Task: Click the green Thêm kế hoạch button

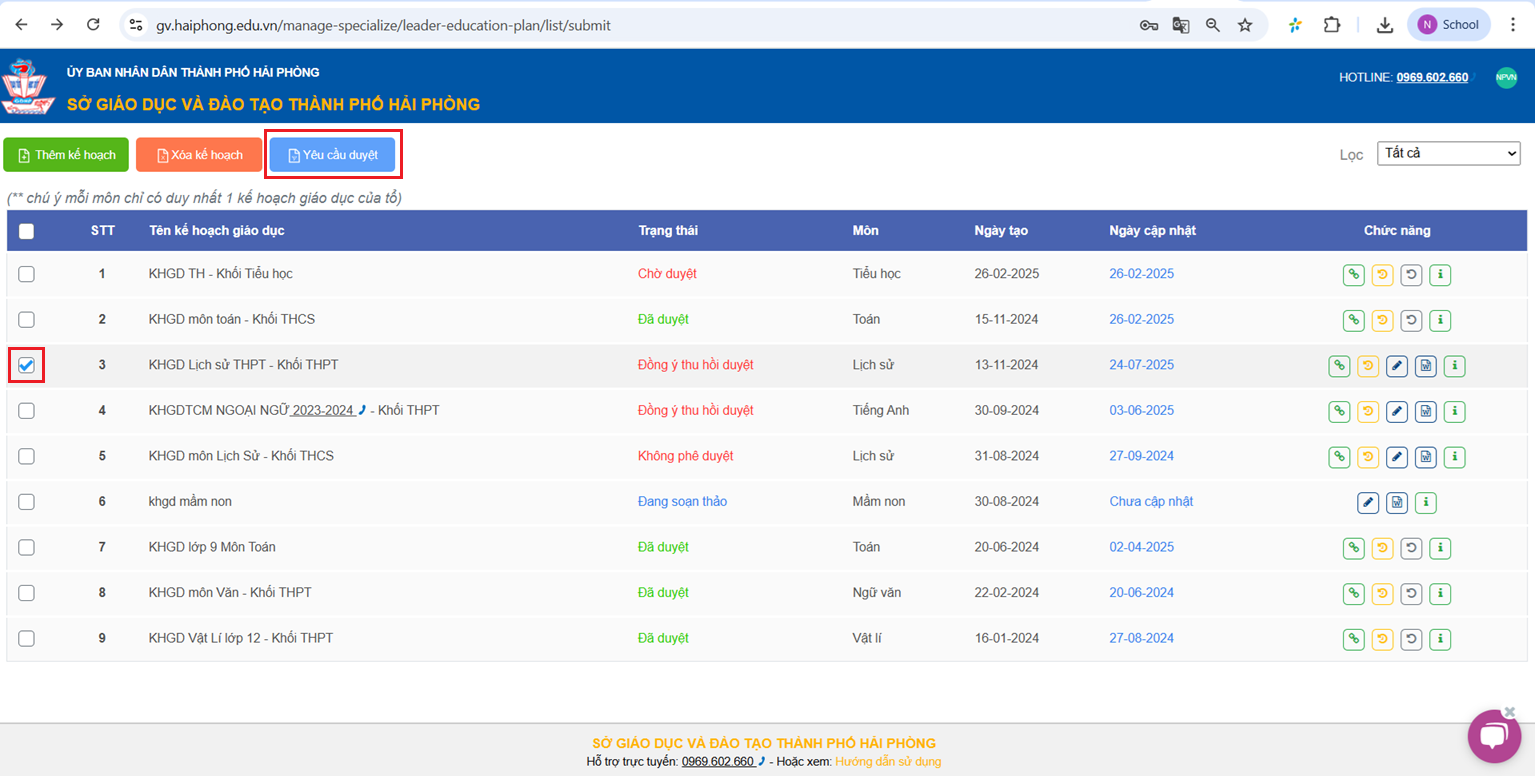Action: [x=66, y=155]
